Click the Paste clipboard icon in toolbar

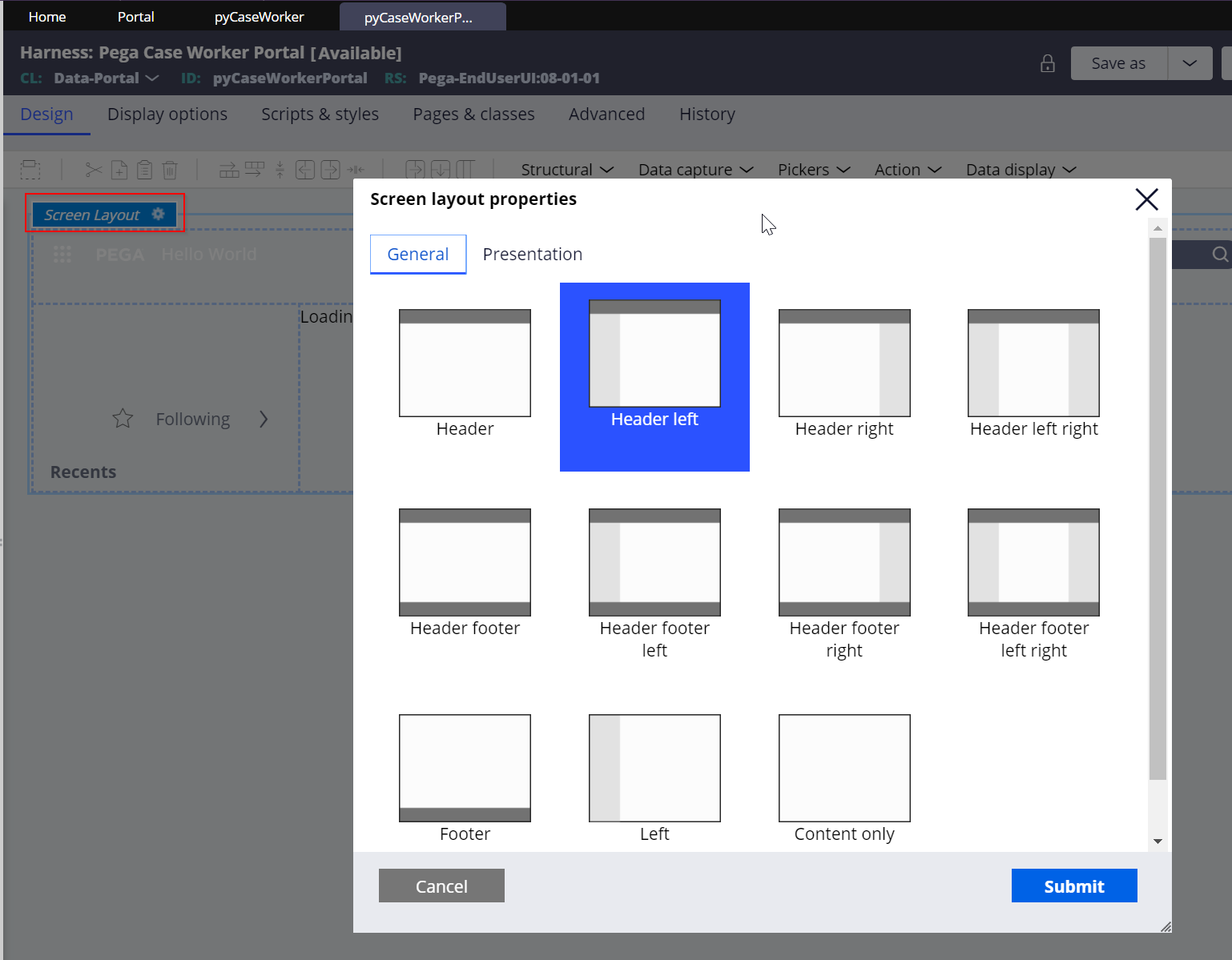click(x=144, y=170)
